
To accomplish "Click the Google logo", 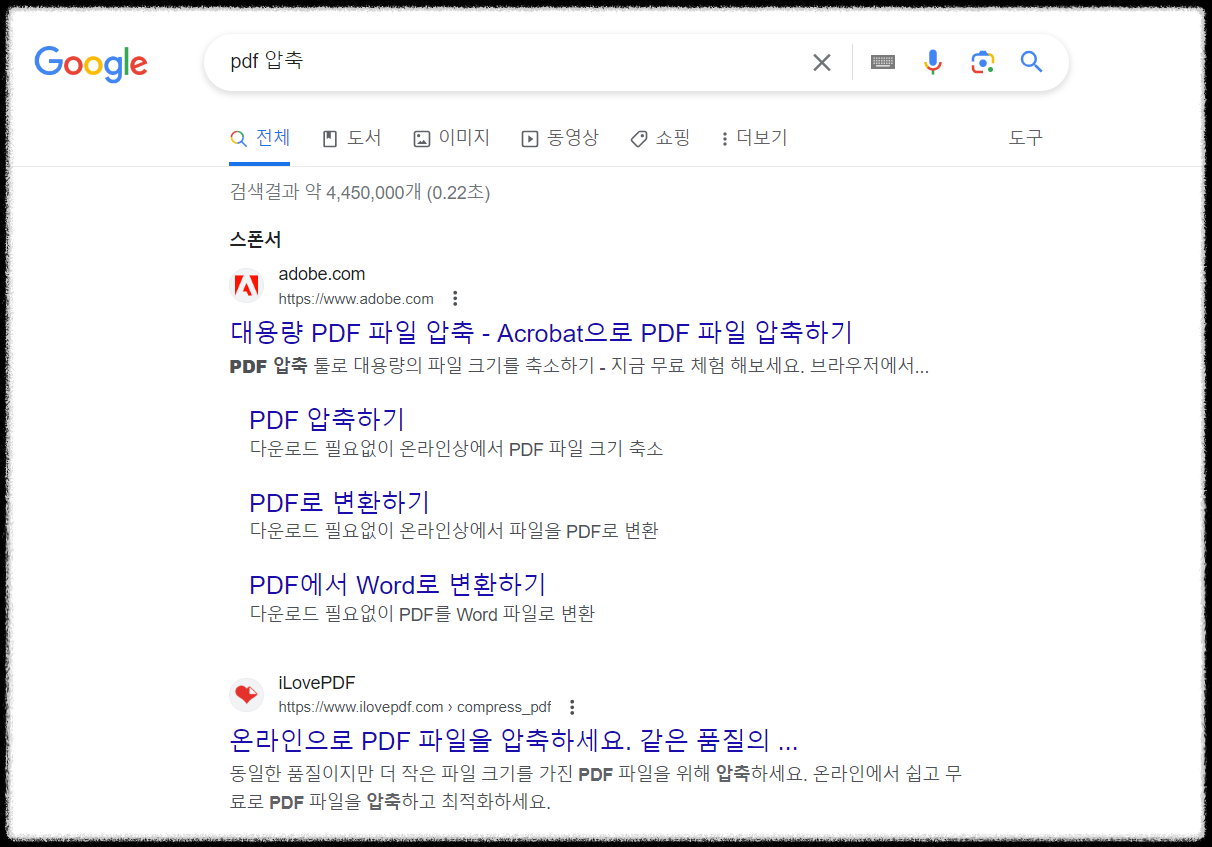I will [x=91, y=63].
